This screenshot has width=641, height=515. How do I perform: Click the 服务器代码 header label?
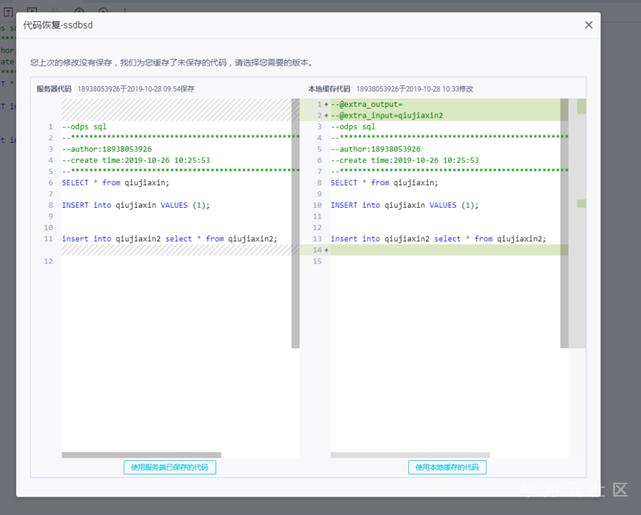(x=54, y=89)
